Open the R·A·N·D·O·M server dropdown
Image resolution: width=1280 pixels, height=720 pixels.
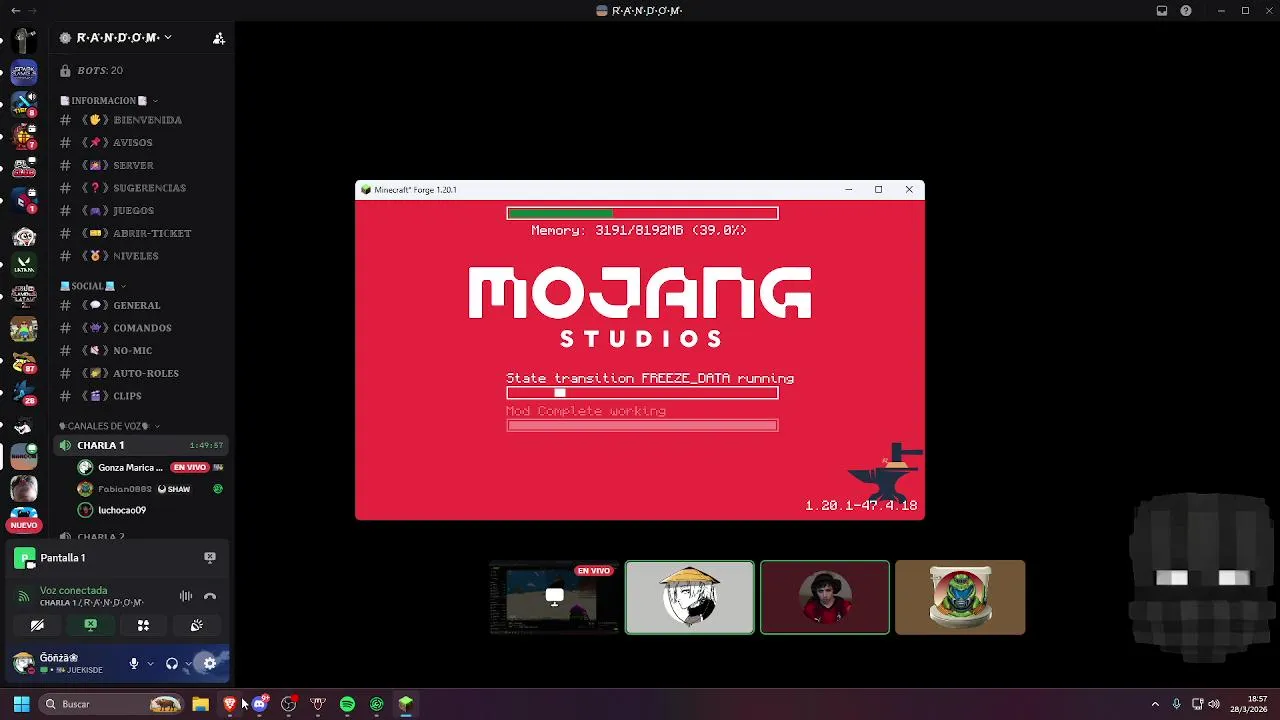point(124,38)
